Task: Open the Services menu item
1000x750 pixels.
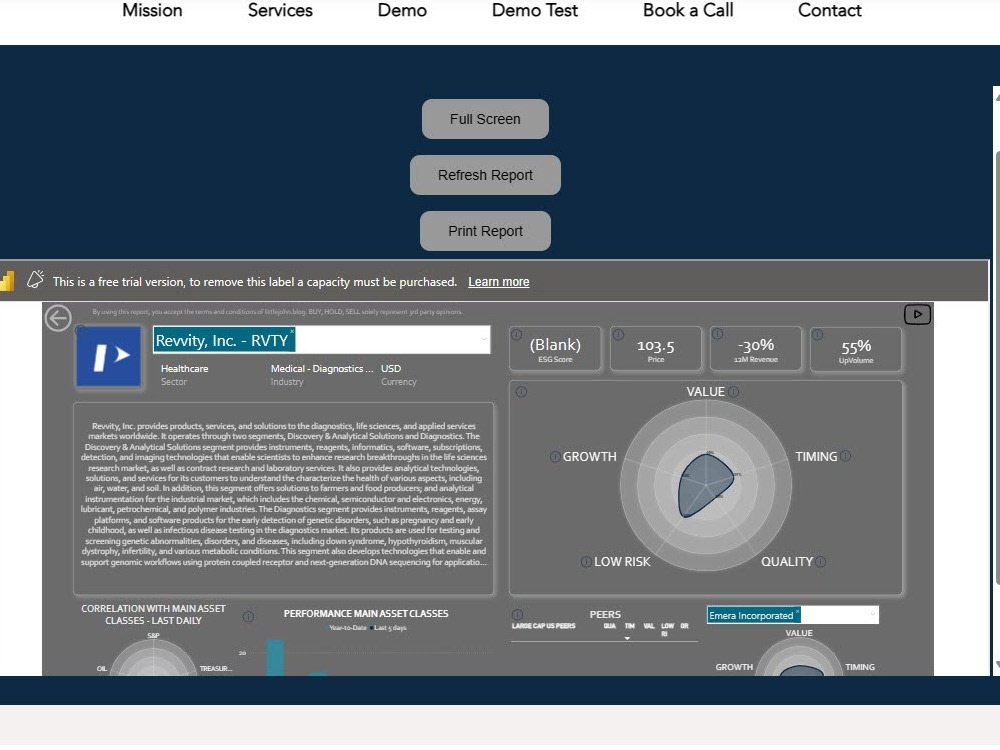Action: pos(280,10)
